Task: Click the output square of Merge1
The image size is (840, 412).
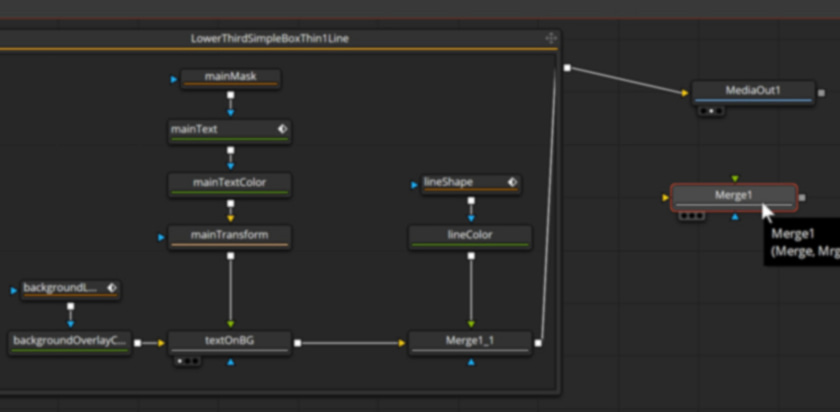Action: (802, 198)
